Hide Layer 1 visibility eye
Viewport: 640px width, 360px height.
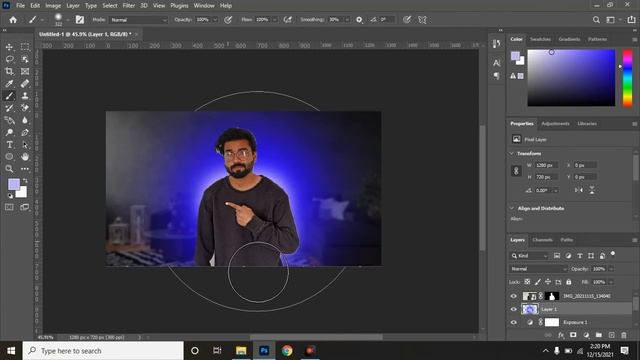pyautogui.click(x=514, y=309)
